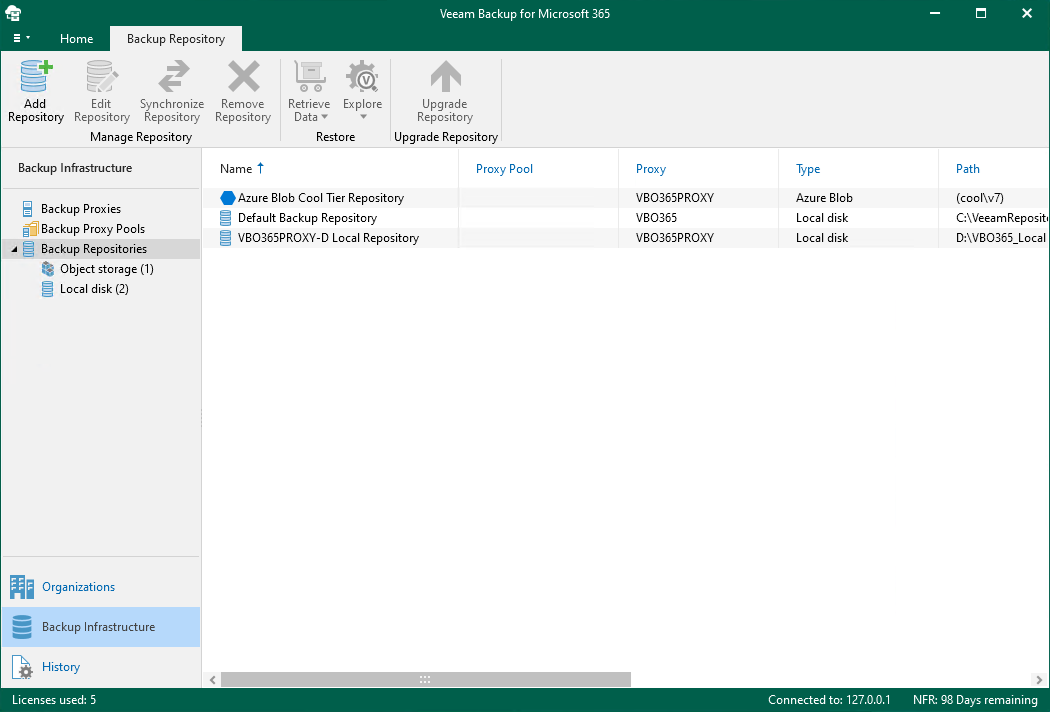Select the Default Backup Repository row
The image size is (1050, 712).
point(626,218)
